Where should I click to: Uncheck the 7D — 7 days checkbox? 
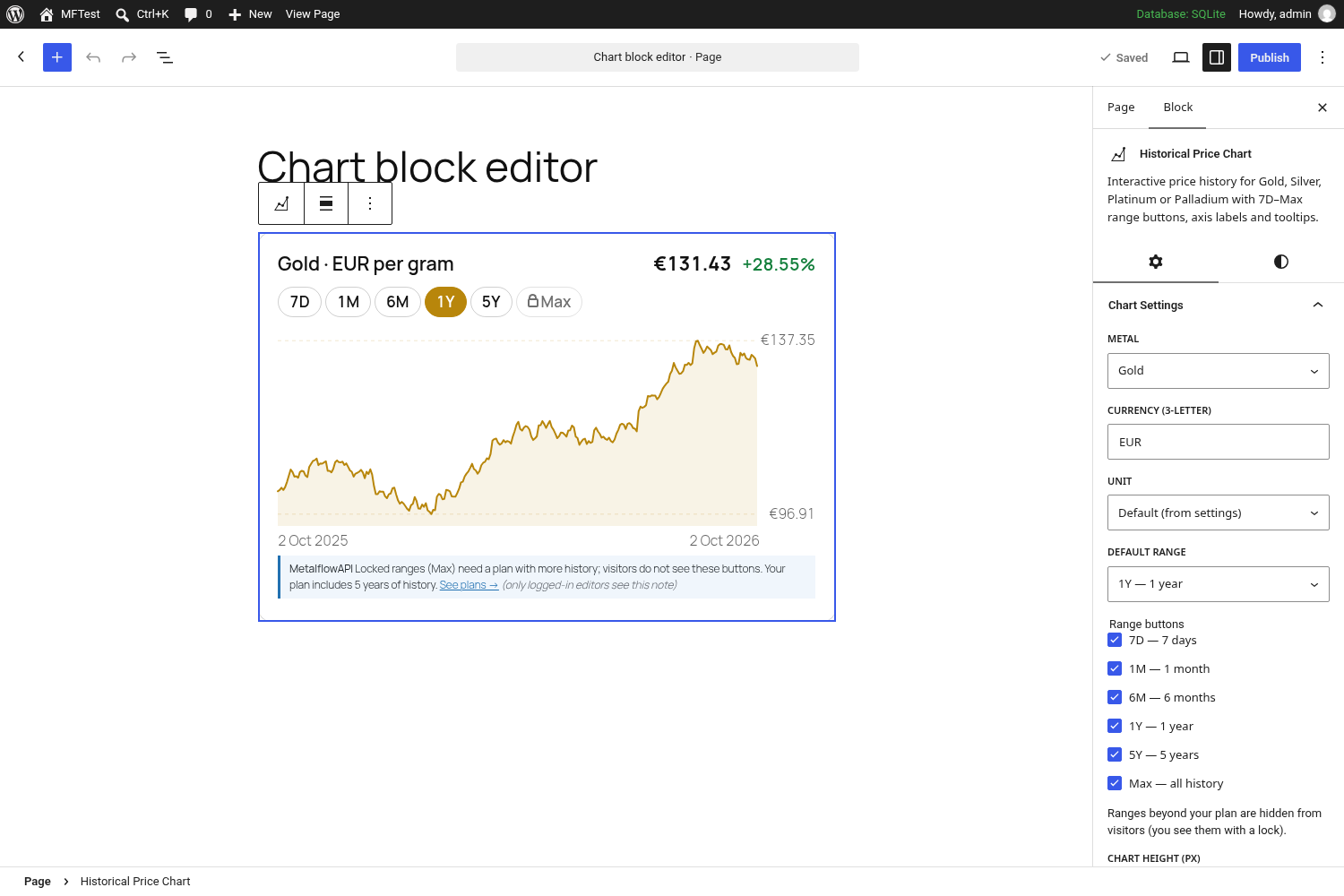(x=1115, y=640)
